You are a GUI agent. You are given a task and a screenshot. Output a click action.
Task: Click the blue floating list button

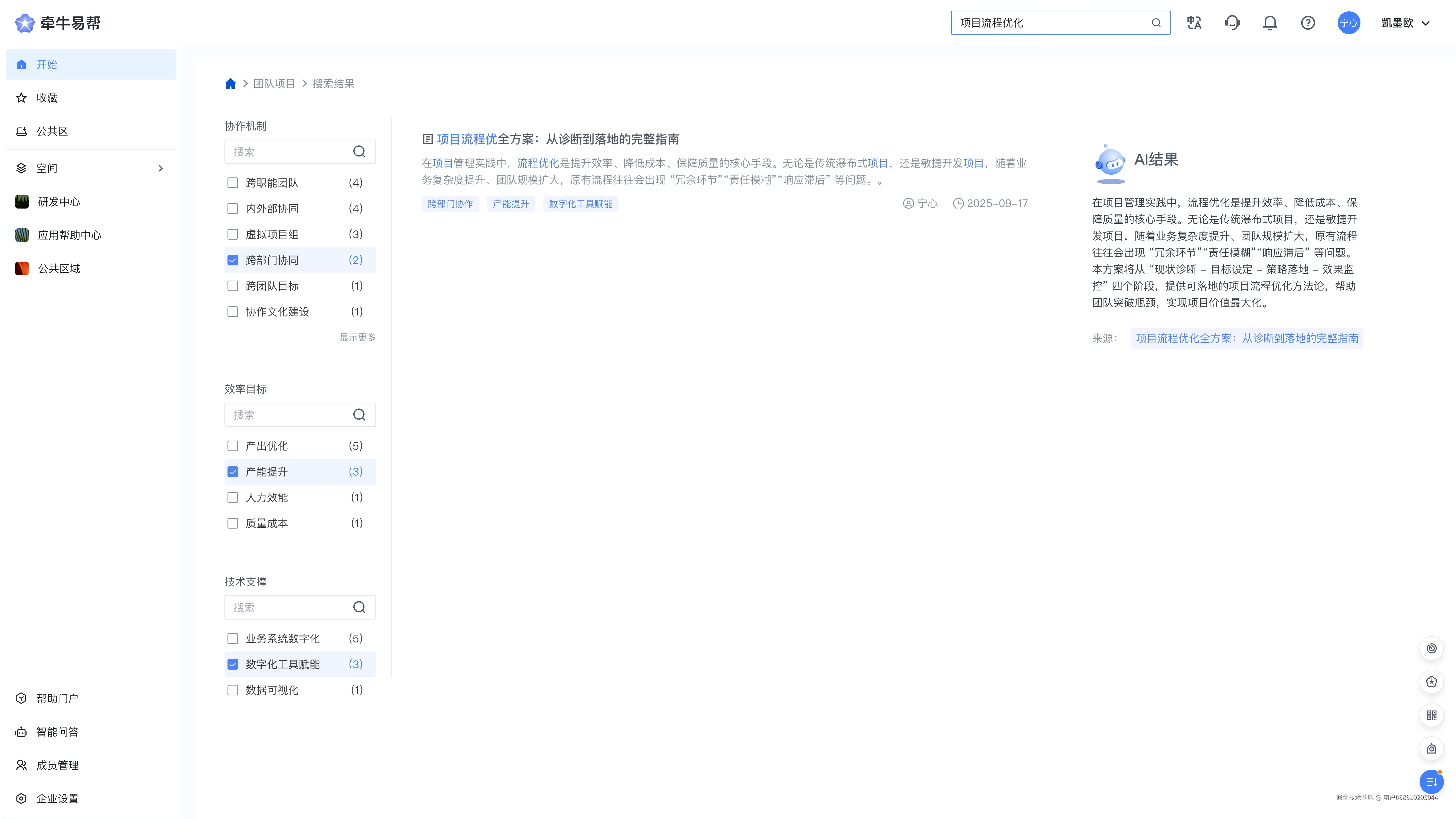[1431, 782]
